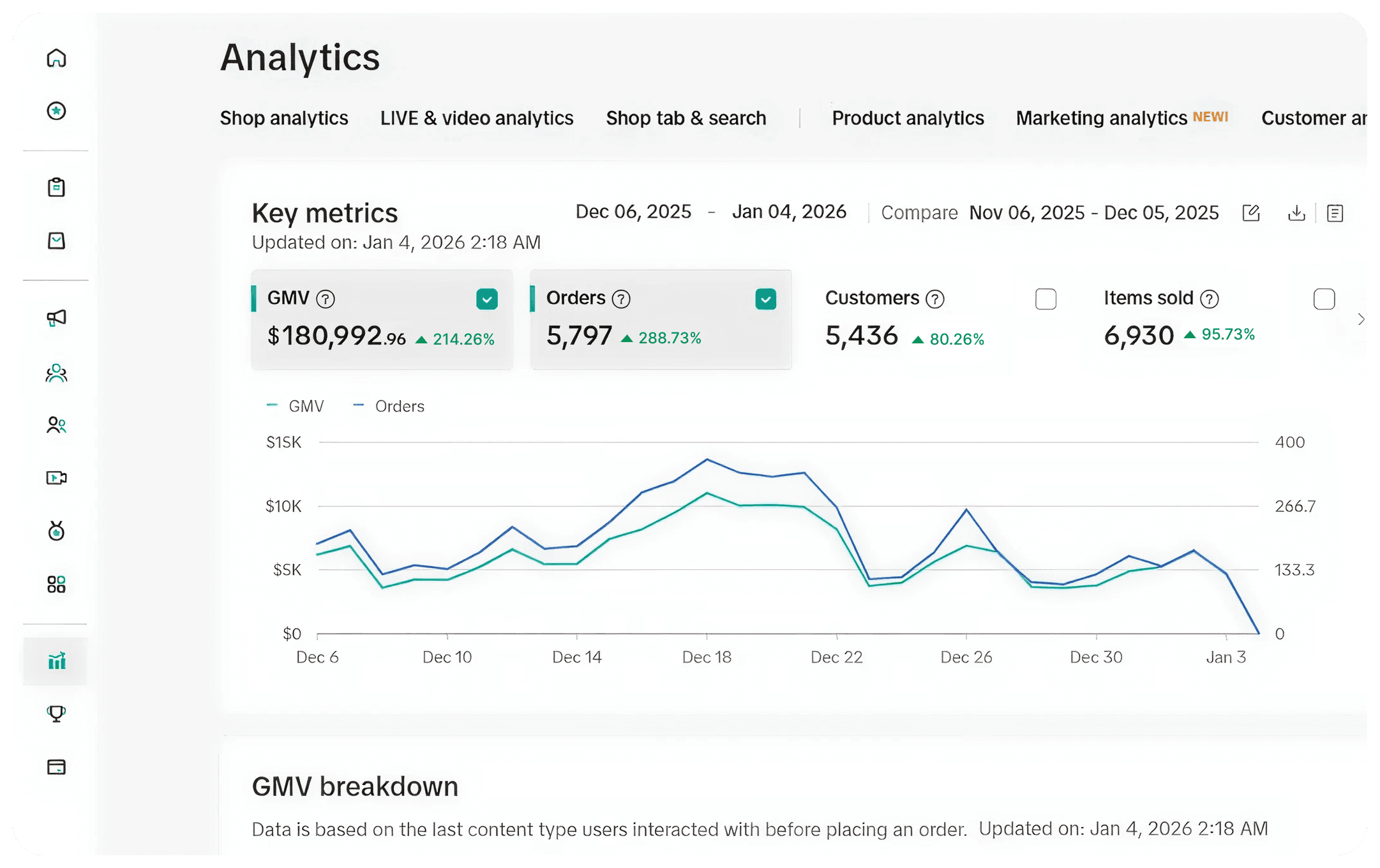1380x868 pixels.
Task: Click the GMV help question mark icon
Action: (326, 299)
